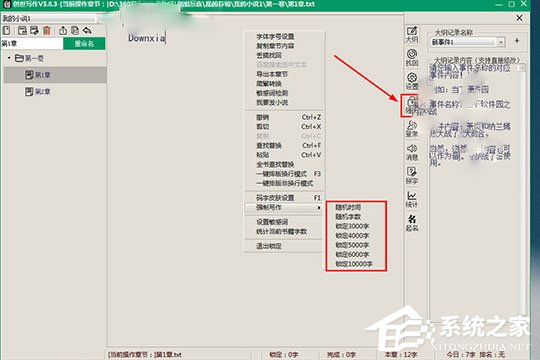This screenshot has height=360, width=540.
Task: Choose 撤销 Ctrl+Z from context menu
Action: point(284,117)
